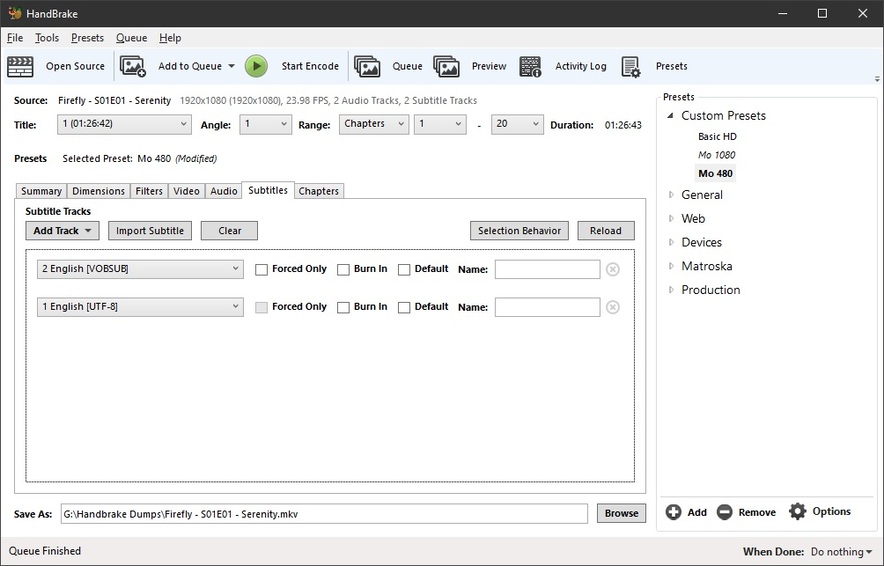Image resolution: width=884 pixels, height=566 pixels.
Task: Open the Activity Log icon
Action: coord(530,67)
